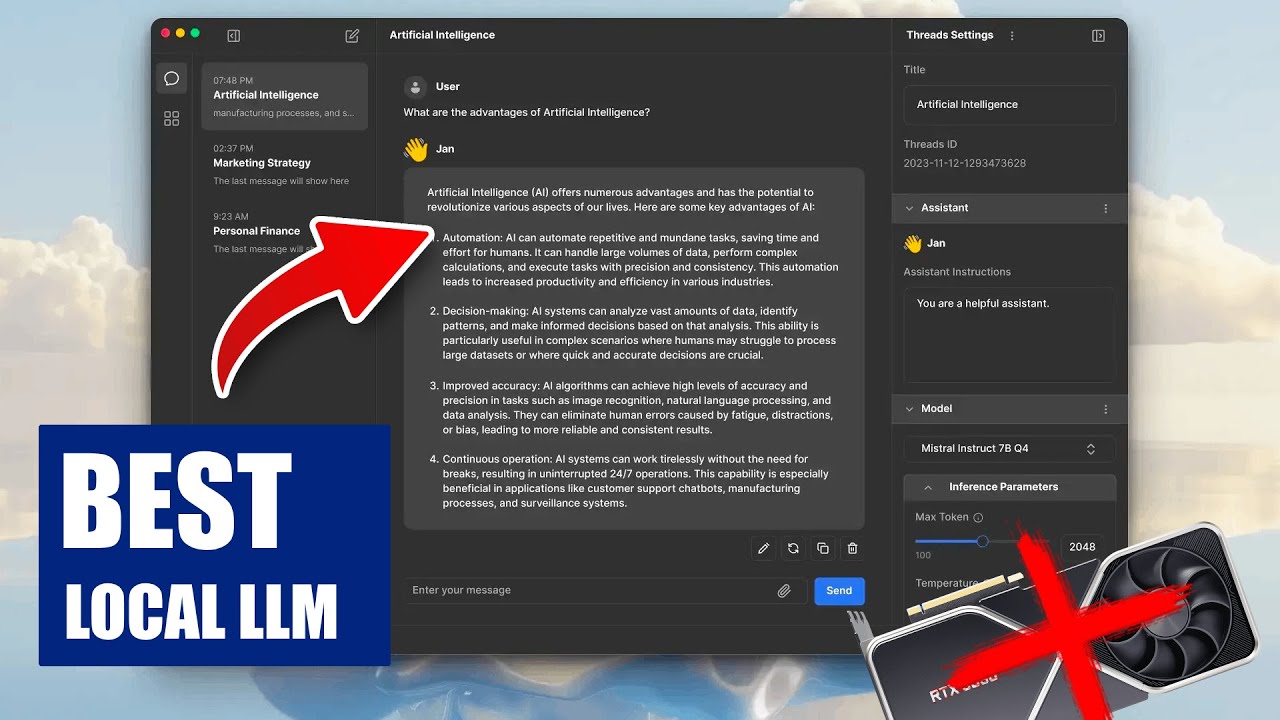Viewport: 1280px width, 720px height.
Task: Click the Max Token info icon
Action: click(978, 517)
